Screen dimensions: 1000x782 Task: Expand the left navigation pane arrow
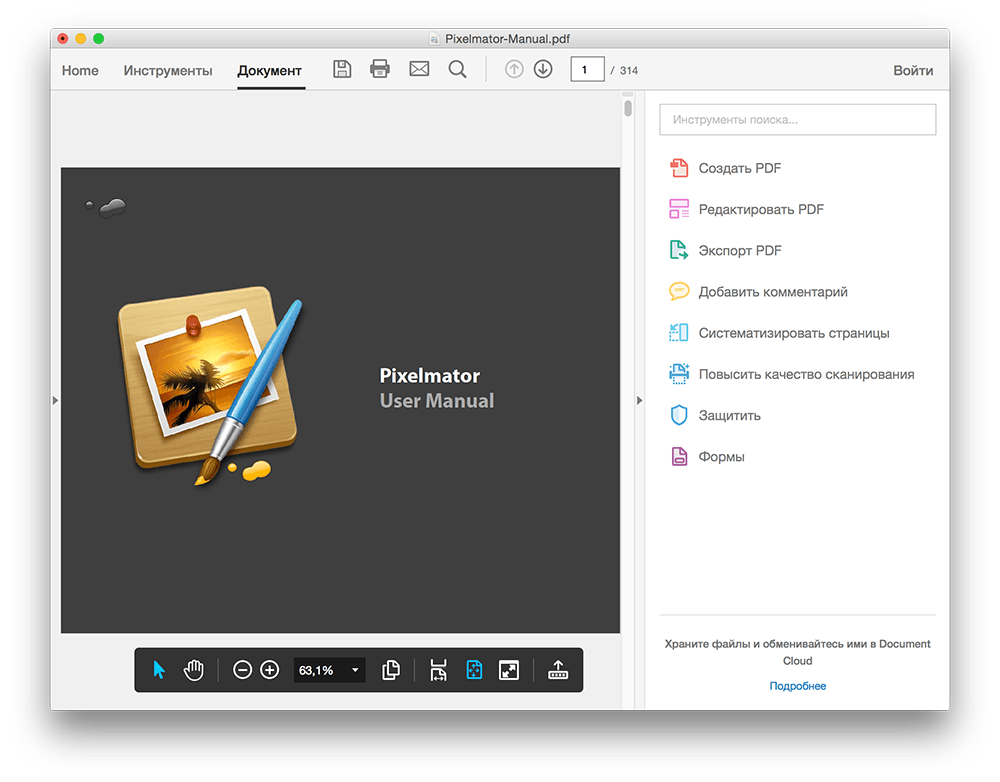55,401
